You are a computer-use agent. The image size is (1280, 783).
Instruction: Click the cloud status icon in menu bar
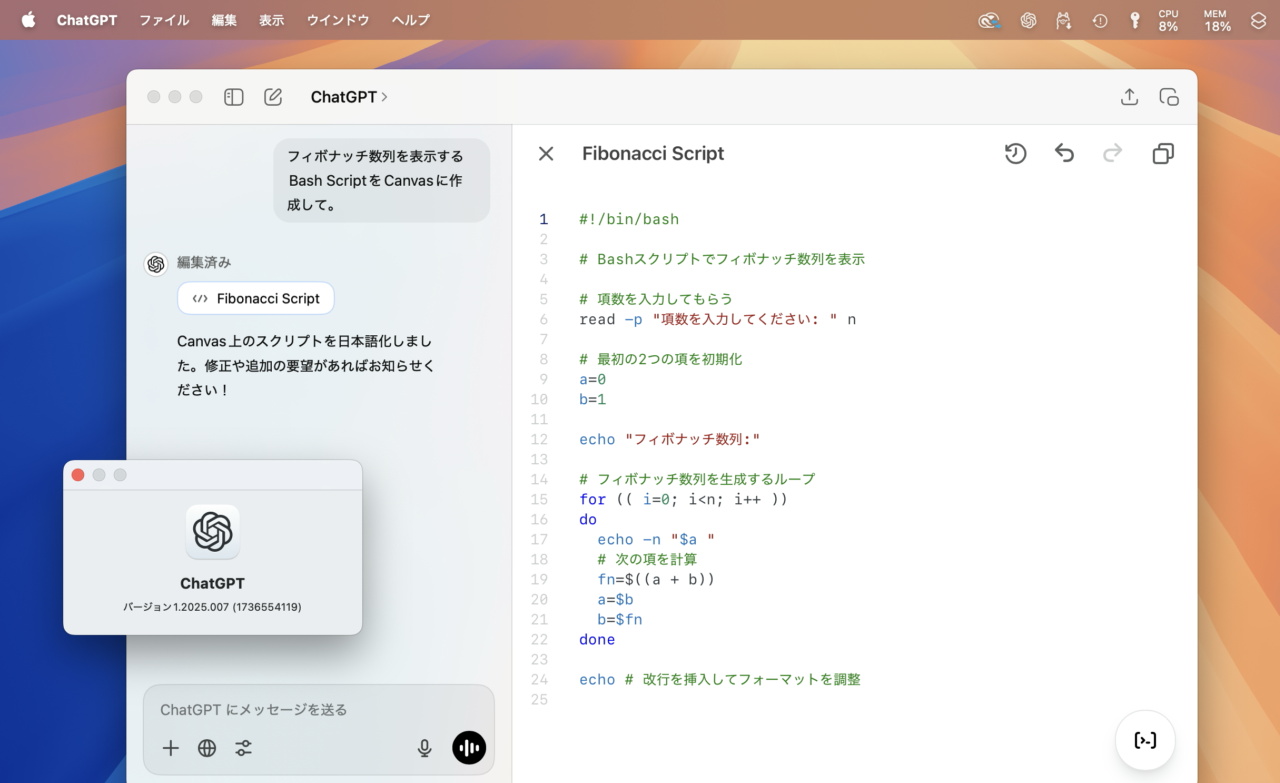989,20
